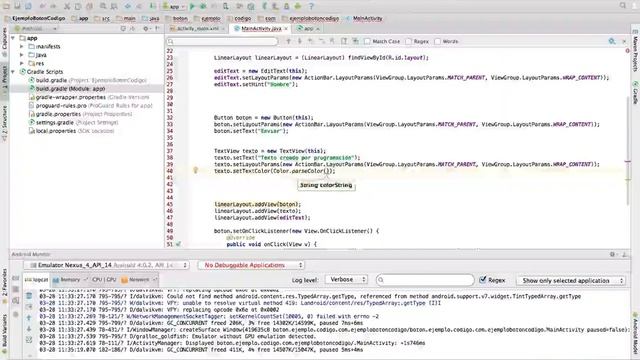
Task: Click the find bar previous-occurrence arrow
Action: pos(289,41)
